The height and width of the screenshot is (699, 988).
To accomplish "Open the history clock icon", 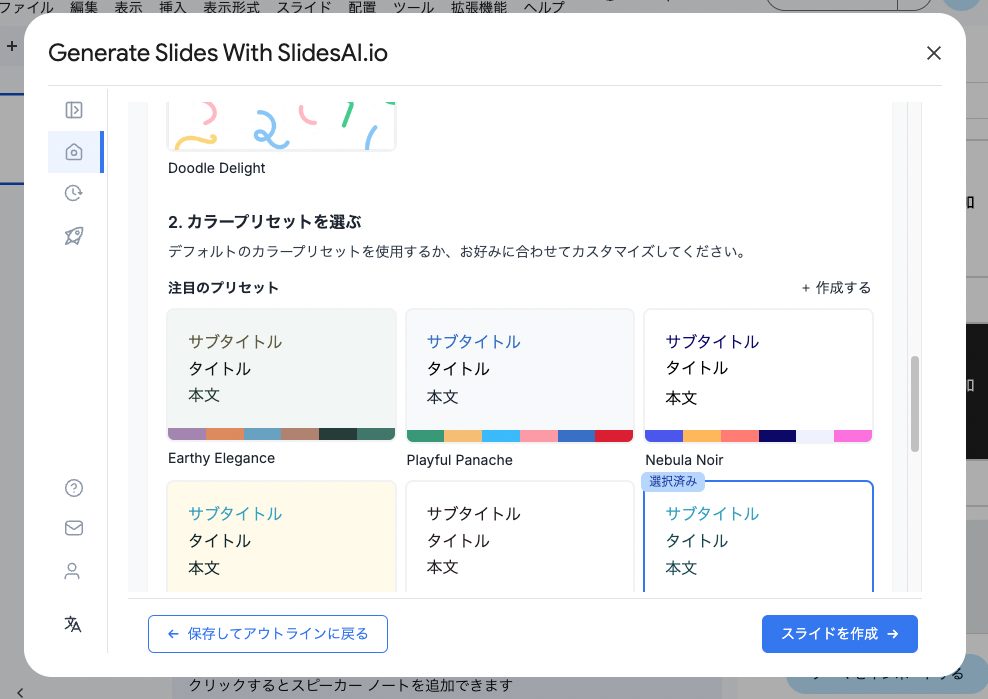I will click(x=73, y=194).
